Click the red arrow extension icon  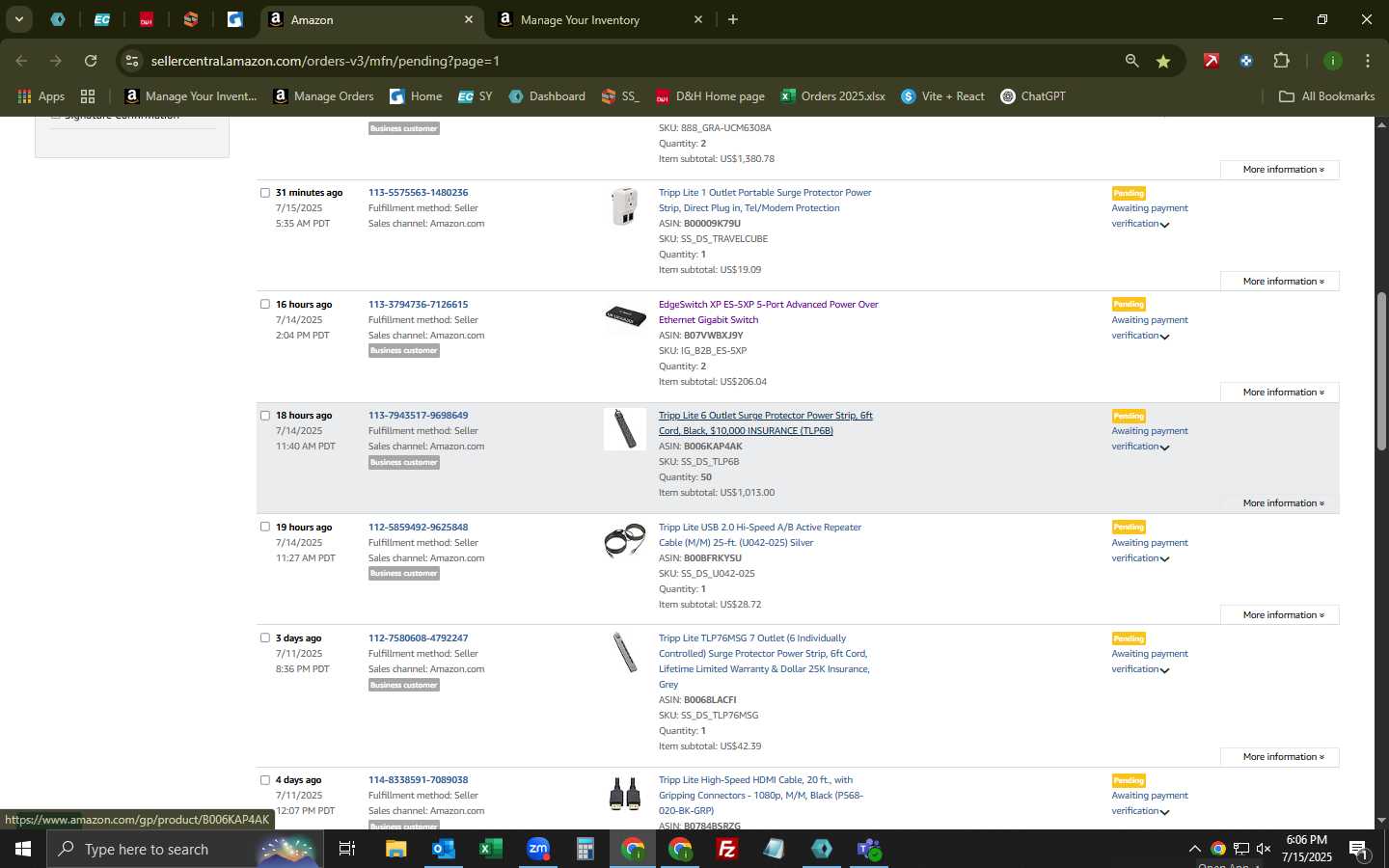tap(1212, 61)
